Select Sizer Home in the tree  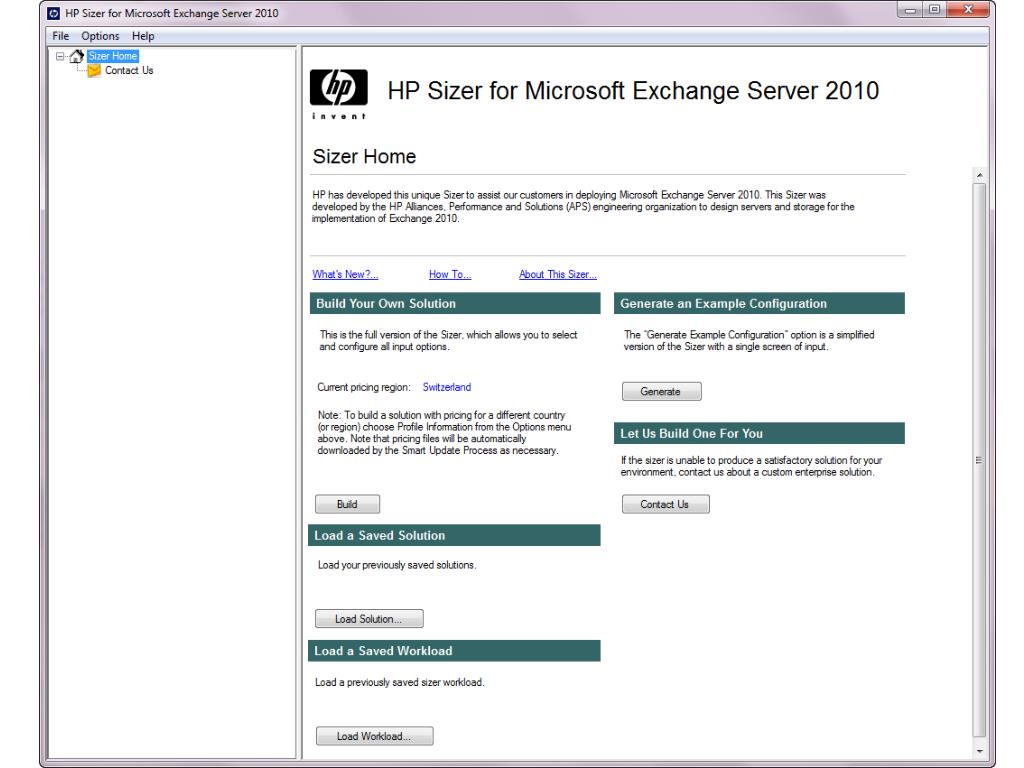(112, 56)
